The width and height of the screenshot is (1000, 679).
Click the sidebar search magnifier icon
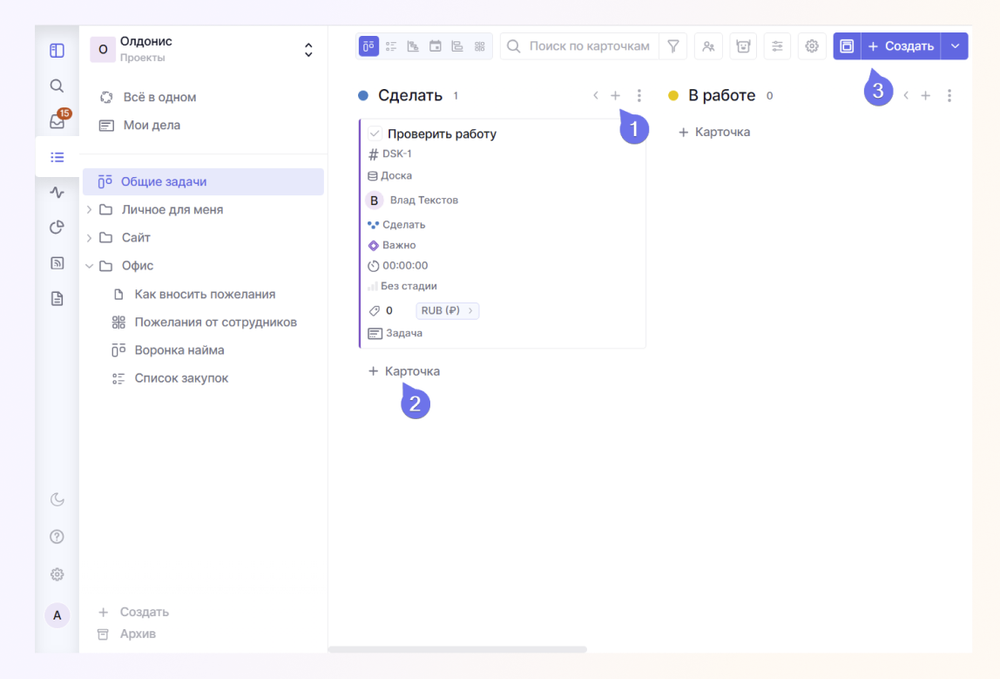tap(57, 86)
